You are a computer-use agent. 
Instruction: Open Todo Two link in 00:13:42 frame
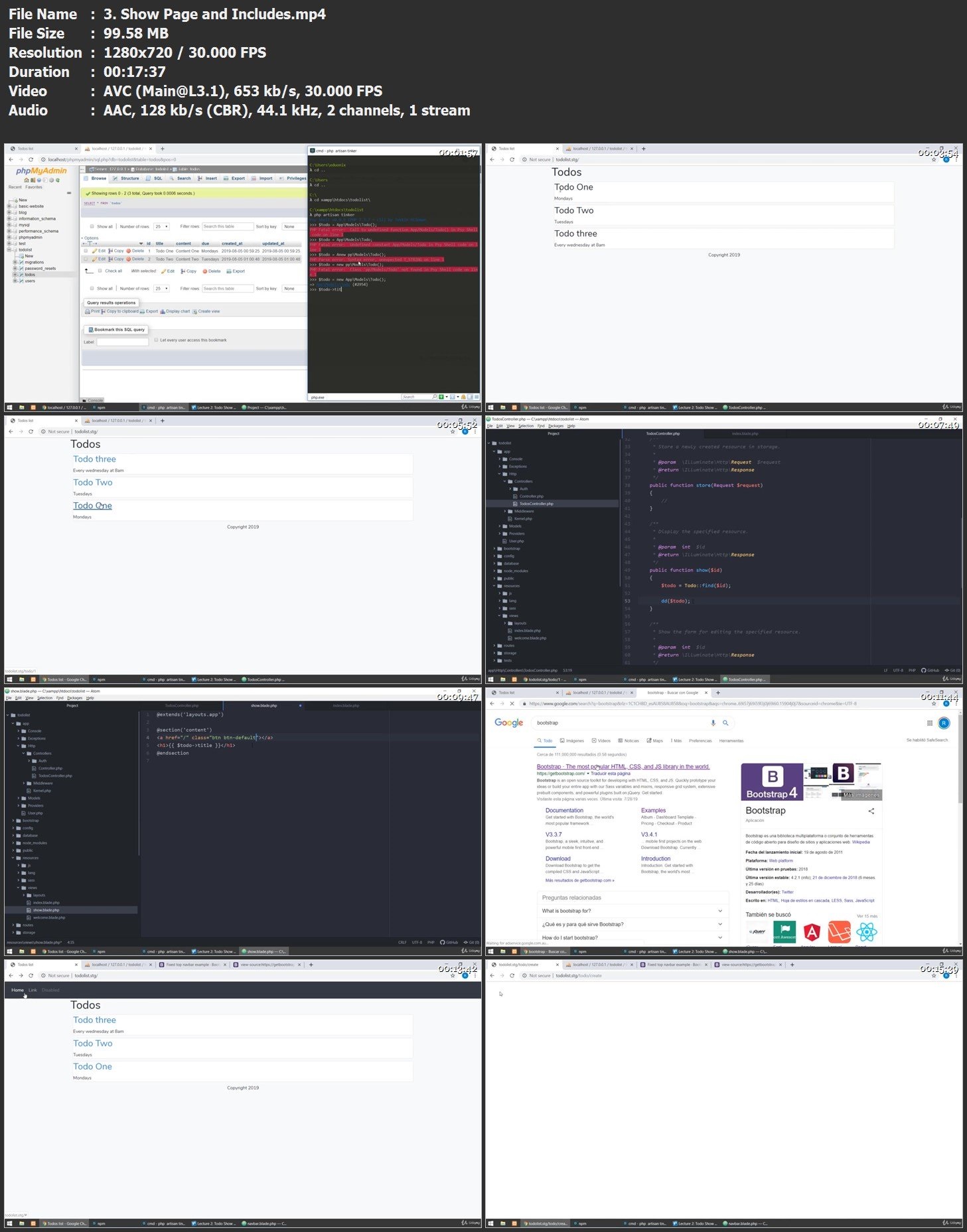92,1044
